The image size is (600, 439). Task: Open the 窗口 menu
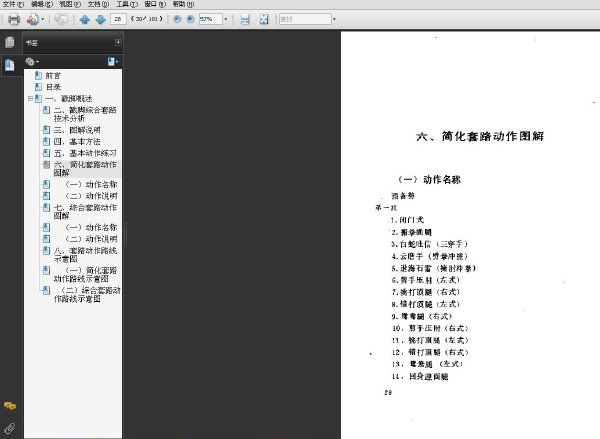(155, 4)
